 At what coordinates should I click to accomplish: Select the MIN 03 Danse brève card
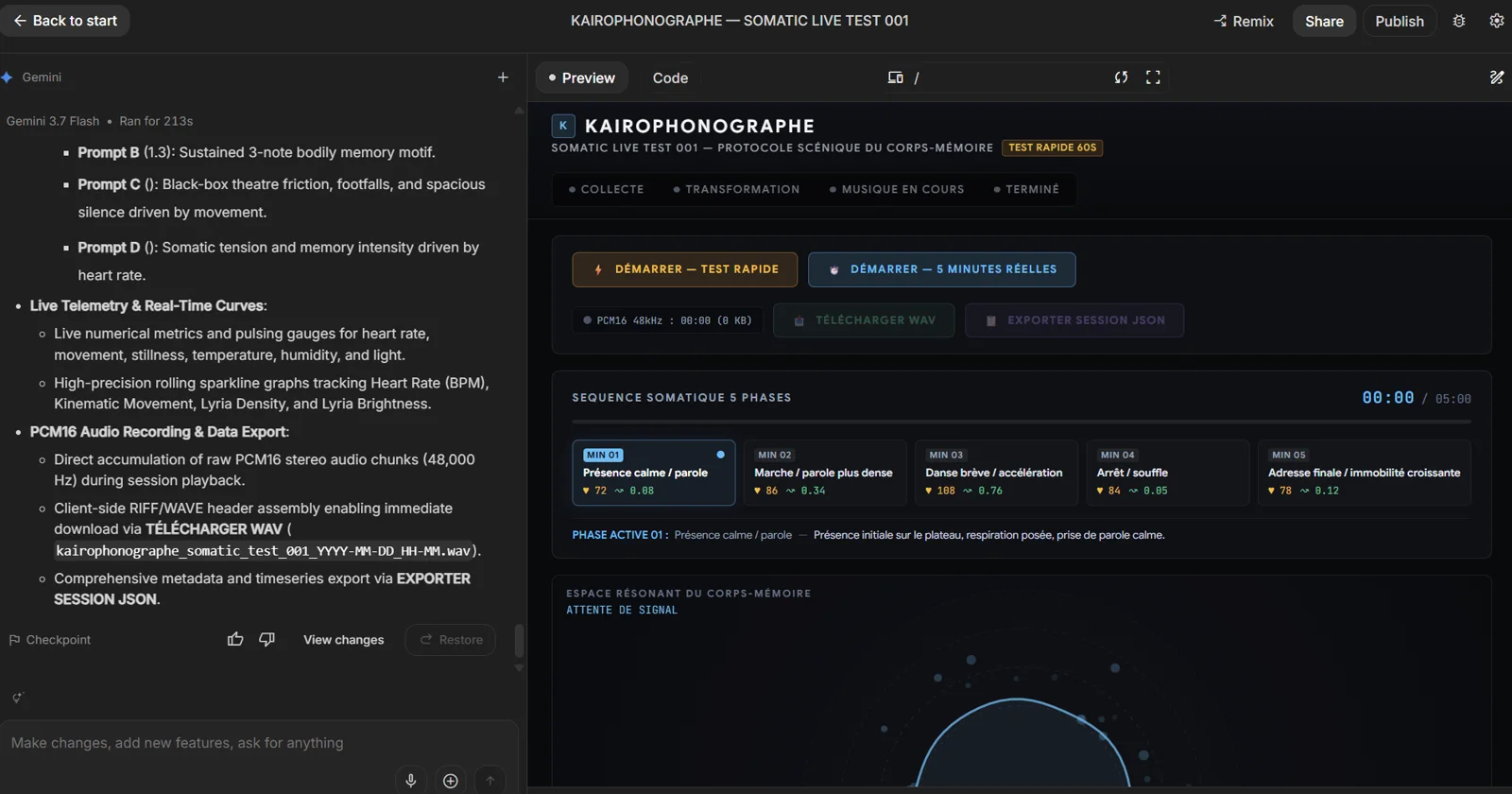click(x=996, y=473)
